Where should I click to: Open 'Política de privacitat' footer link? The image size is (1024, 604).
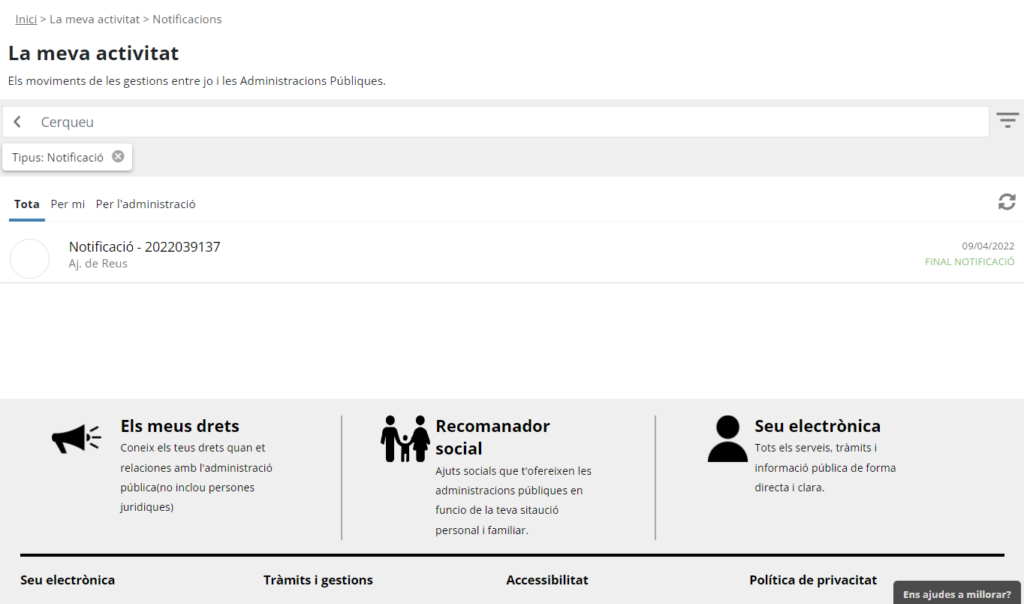pos(813,580)
